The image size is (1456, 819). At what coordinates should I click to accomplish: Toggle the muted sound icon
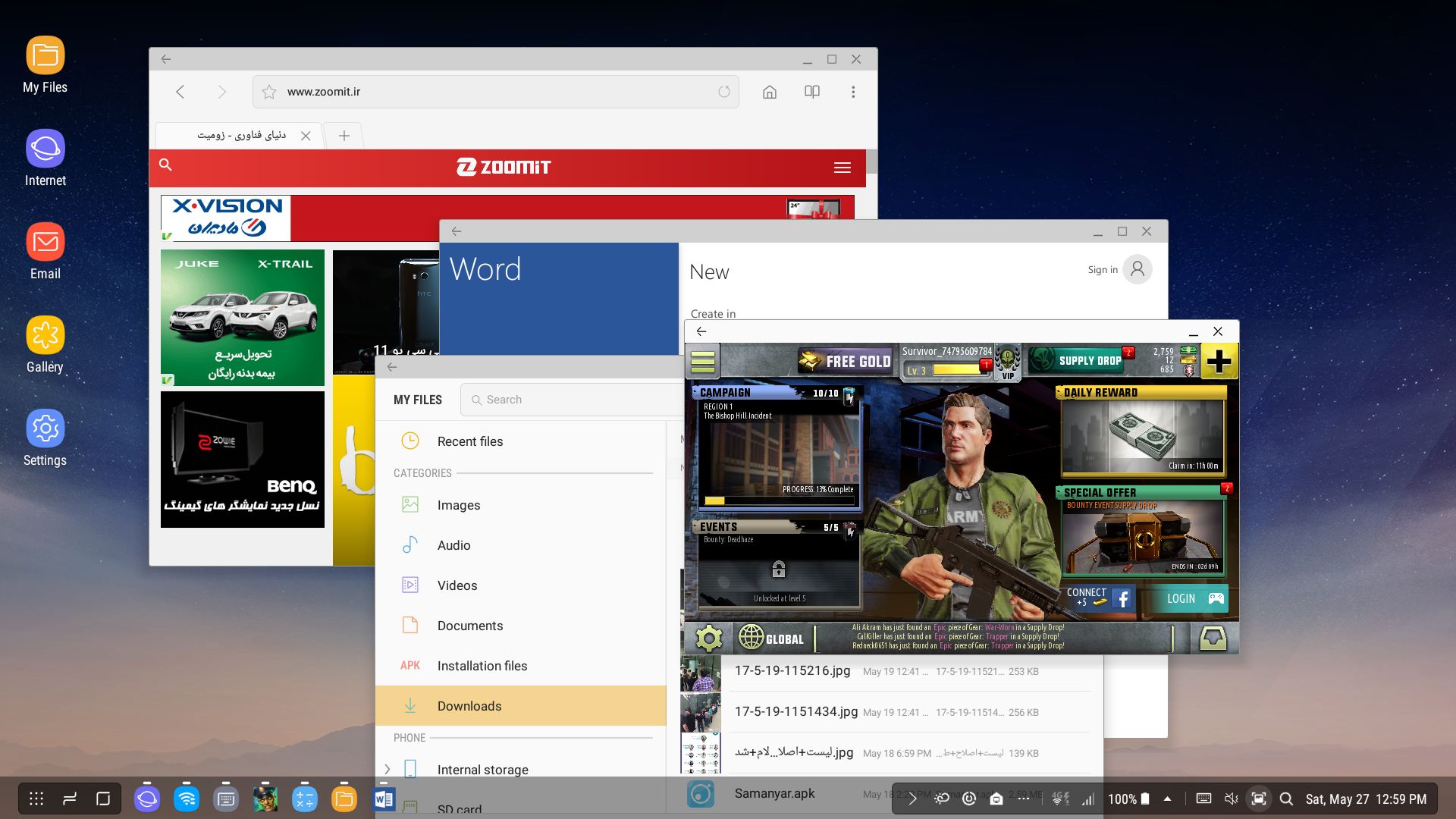pos(1231,799)
